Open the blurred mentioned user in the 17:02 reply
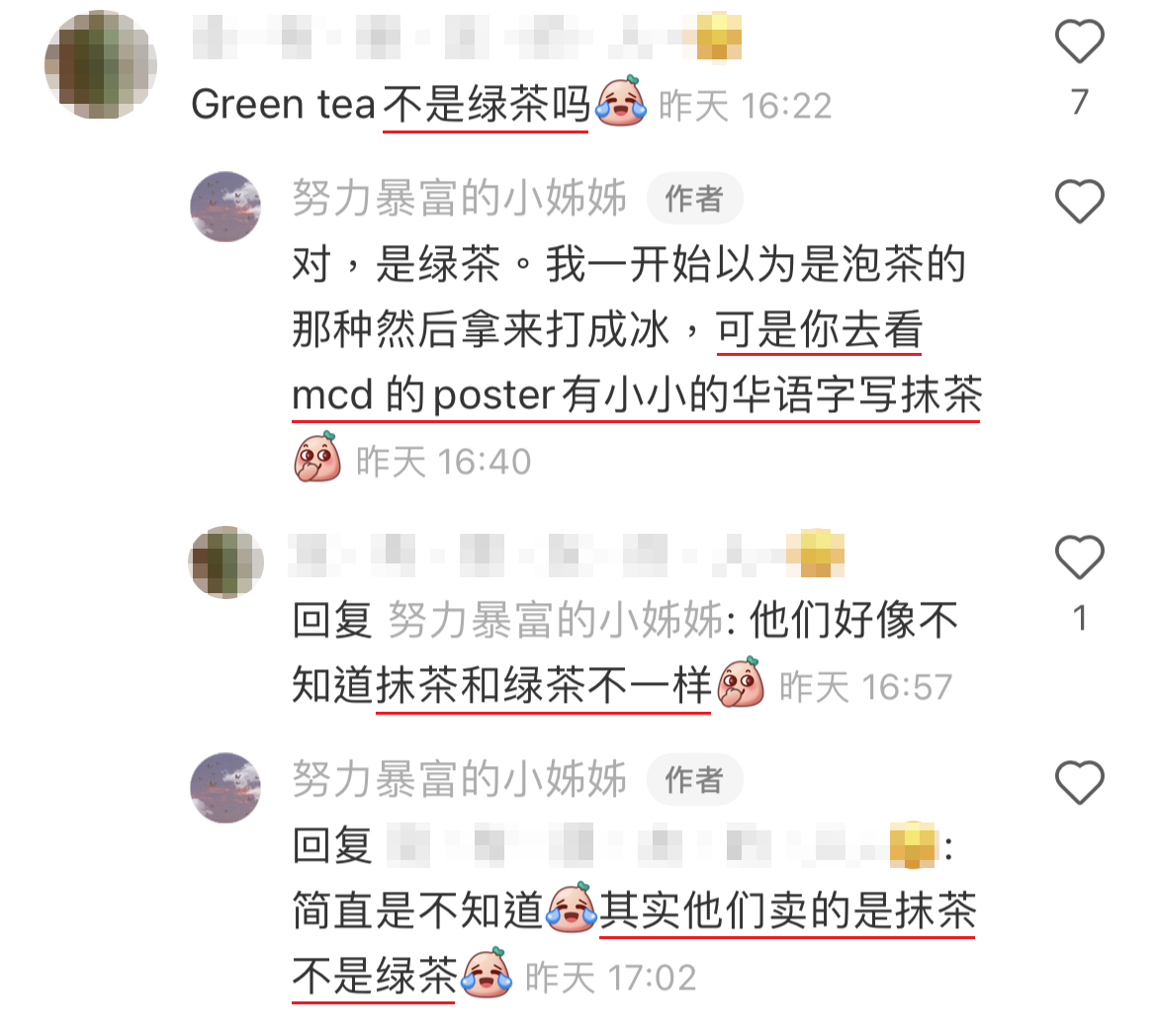Screen dimensions: 1157x1036 (x=663, y=845)
